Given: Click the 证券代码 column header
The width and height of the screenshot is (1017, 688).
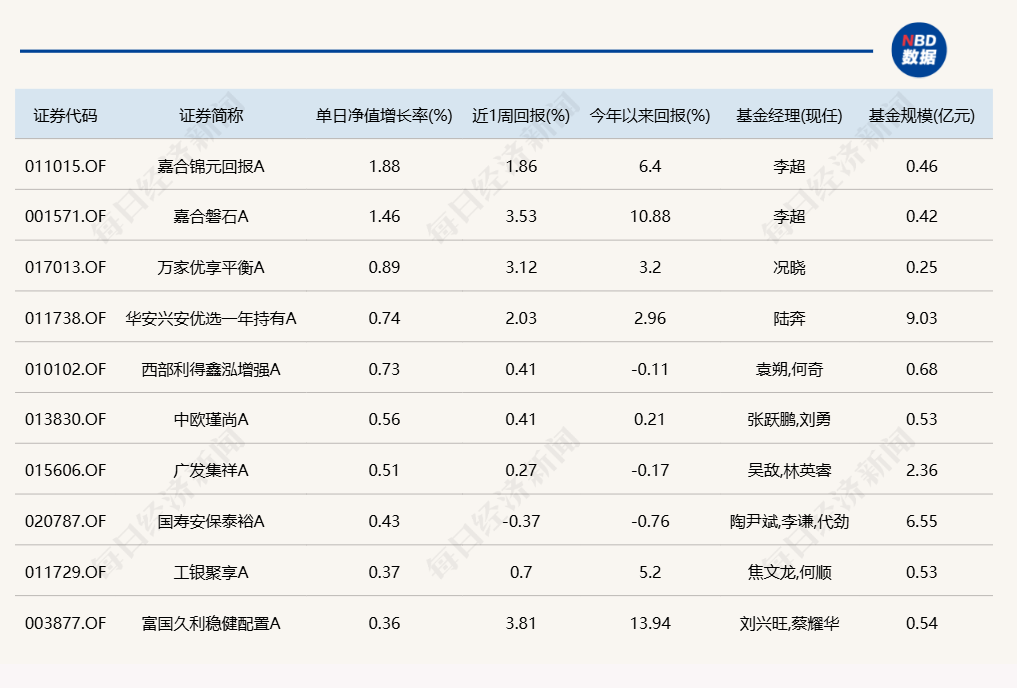Looking at the screenshot, I should [66, 115].
